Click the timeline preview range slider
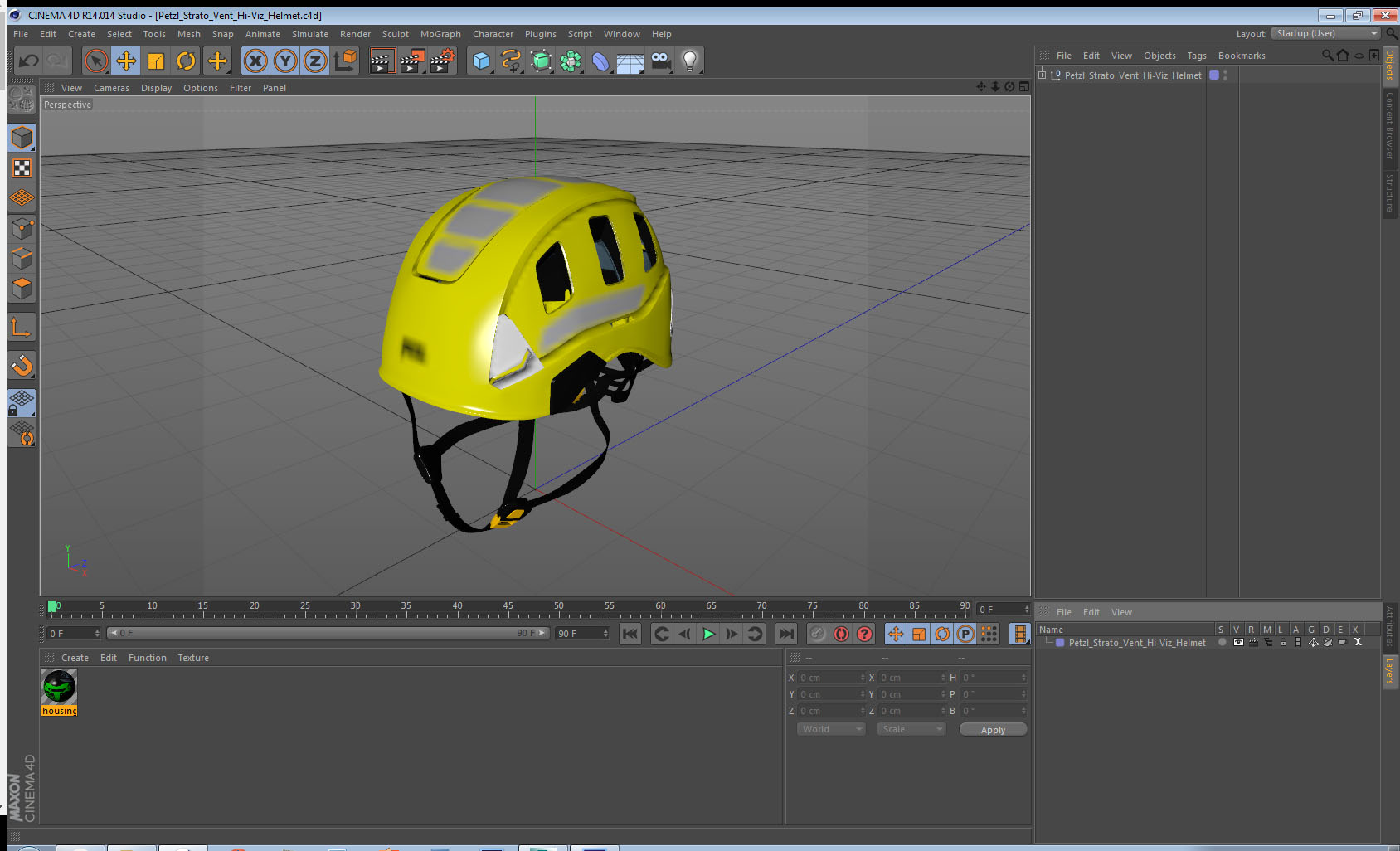1400x851 pixels. click(328, 633)
